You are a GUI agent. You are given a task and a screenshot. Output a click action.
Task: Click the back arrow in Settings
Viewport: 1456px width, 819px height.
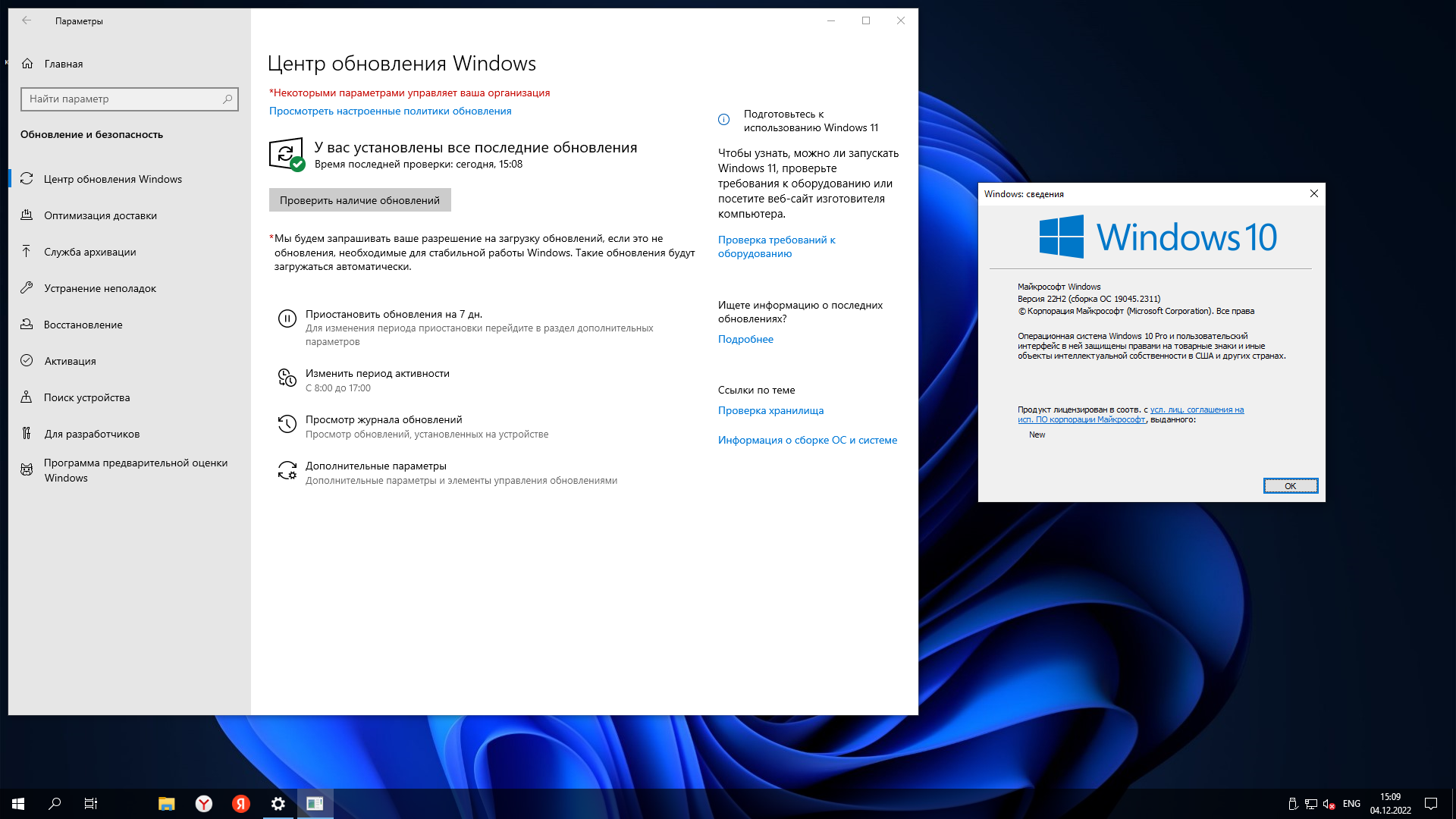point(27,21)
